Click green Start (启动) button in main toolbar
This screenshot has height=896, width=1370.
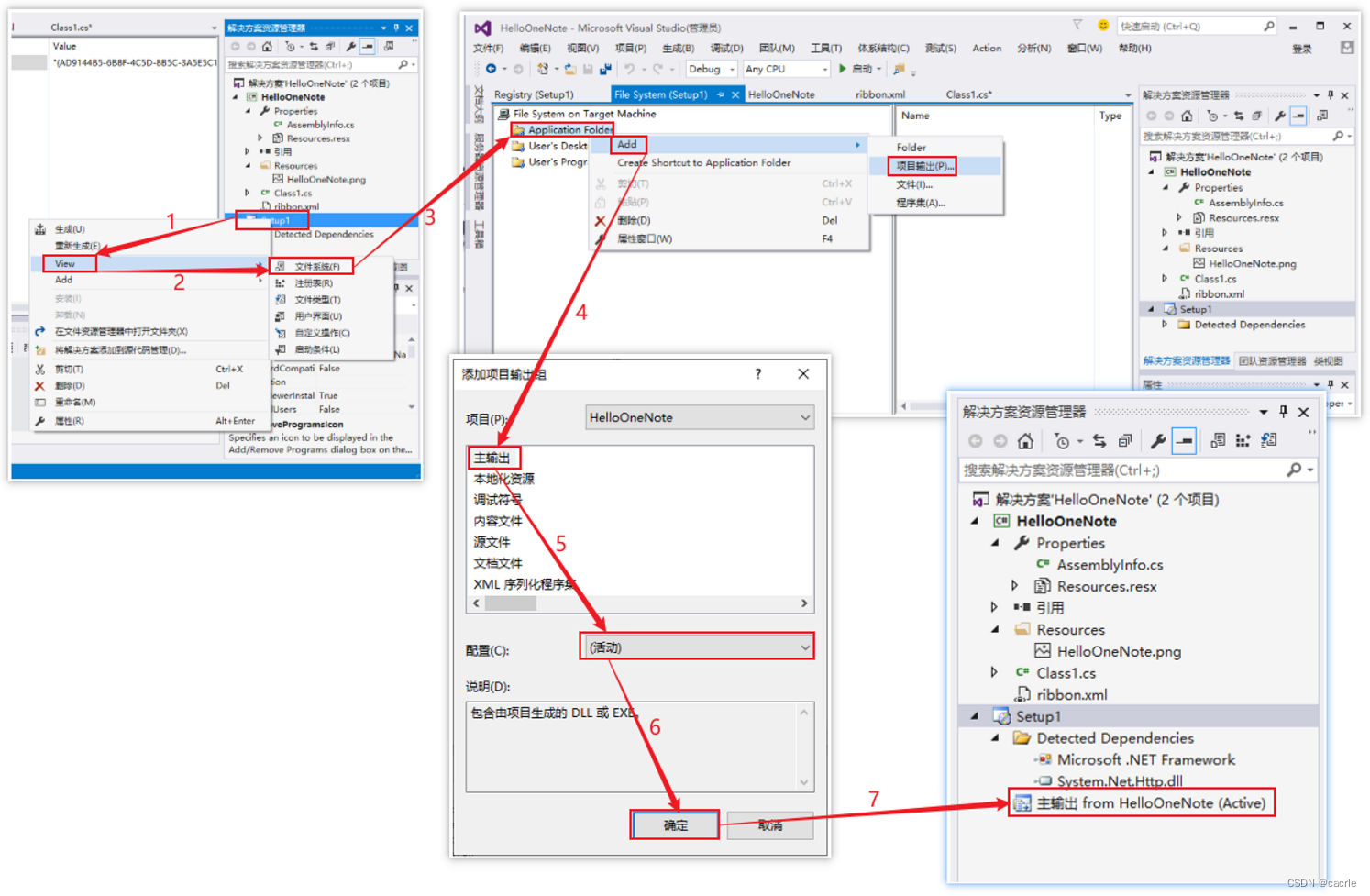[856, 69]
